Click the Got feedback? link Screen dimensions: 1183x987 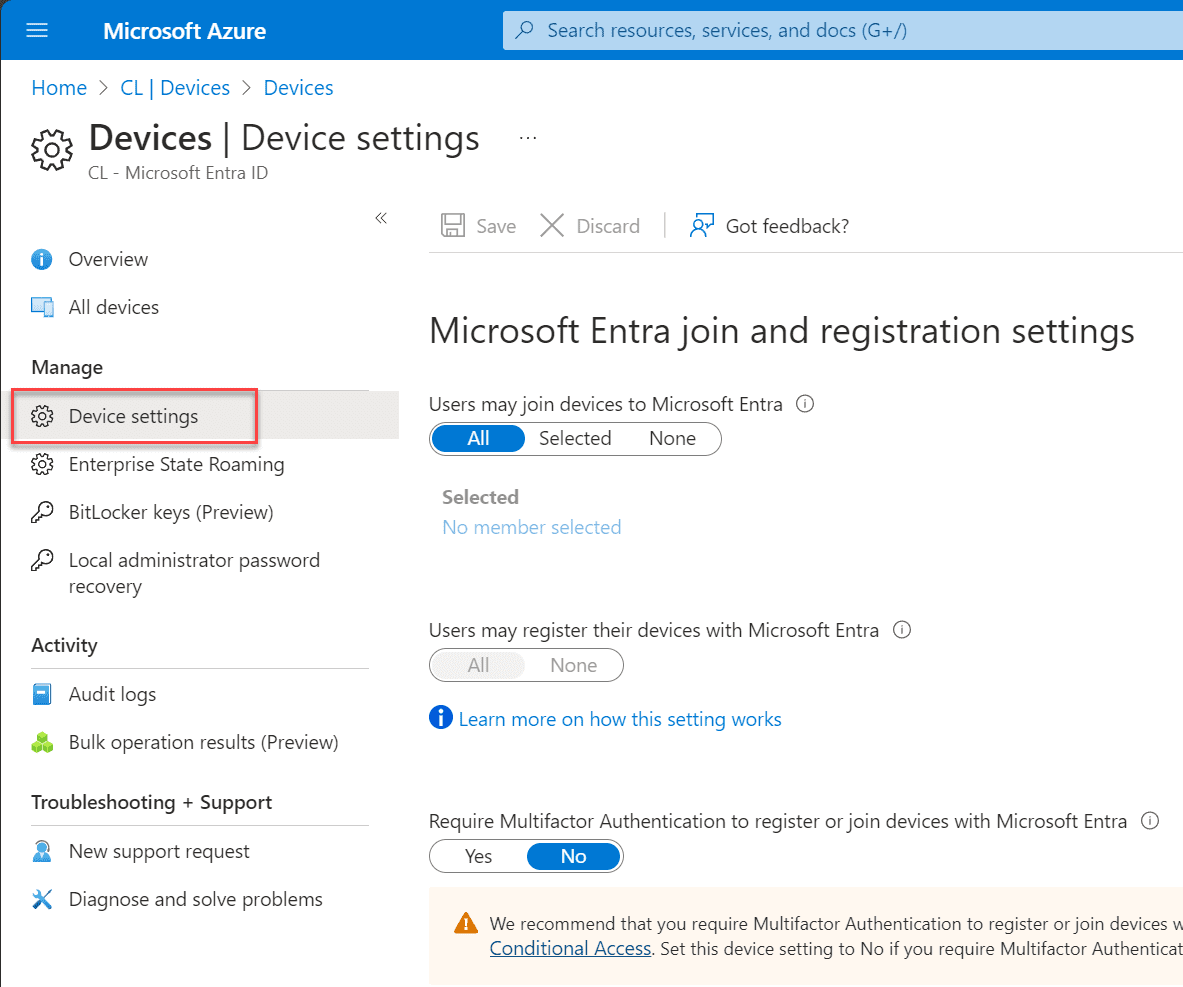pos(787,226)
